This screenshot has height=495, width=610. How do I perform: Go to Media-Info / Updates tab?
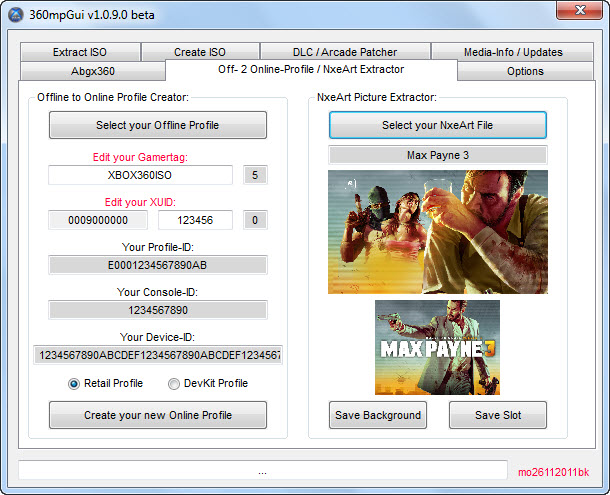513,52
